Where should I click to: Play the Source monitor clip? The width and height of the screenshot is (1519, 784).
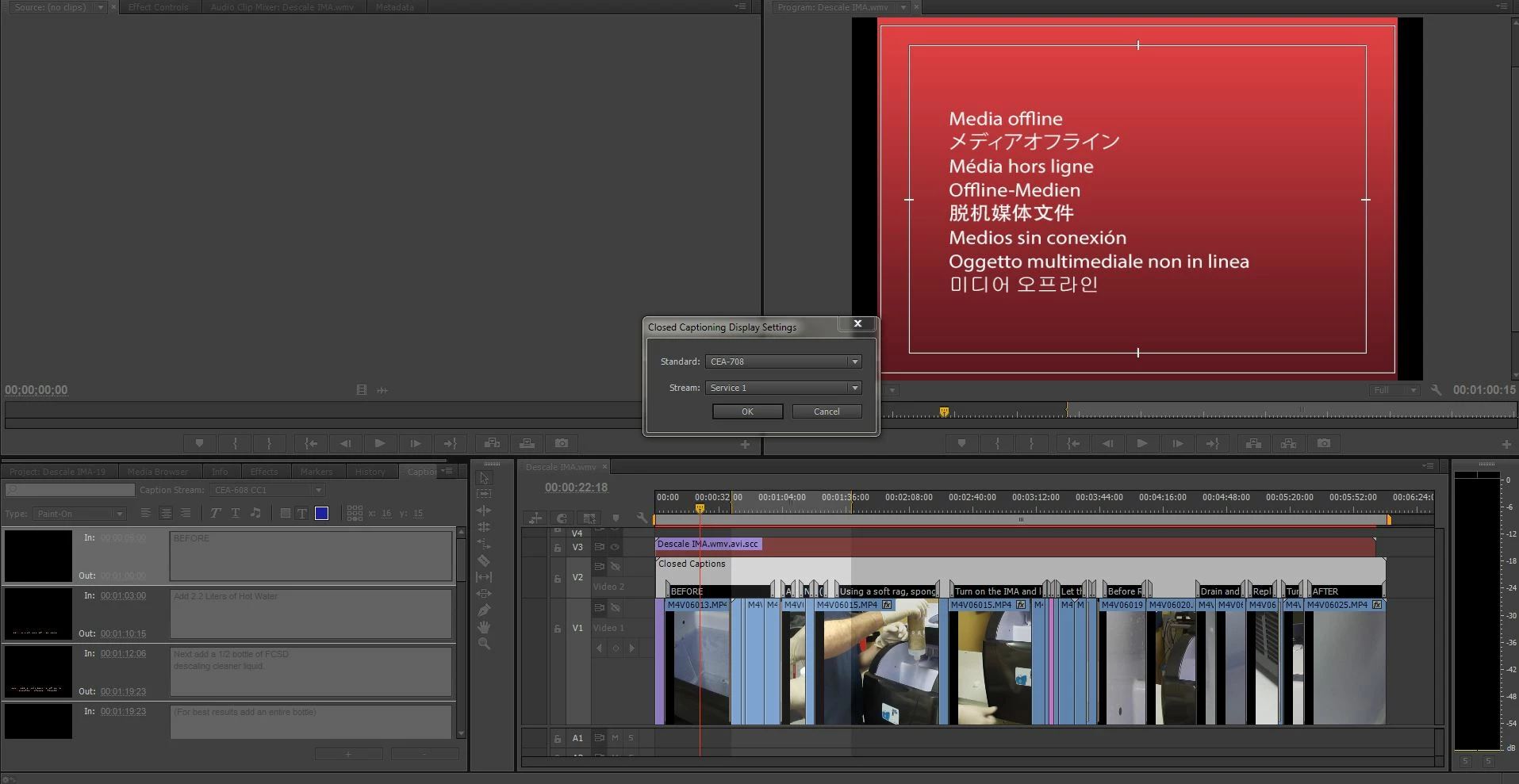click(380, 443)
